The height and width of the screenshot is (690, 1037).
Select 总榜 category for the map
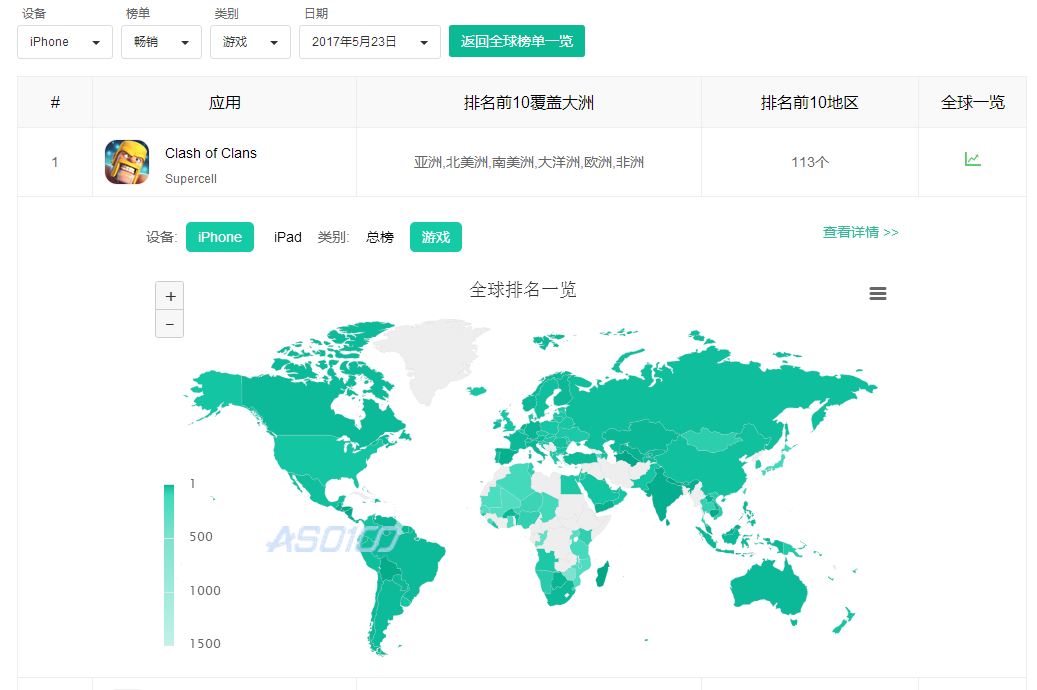380,237
